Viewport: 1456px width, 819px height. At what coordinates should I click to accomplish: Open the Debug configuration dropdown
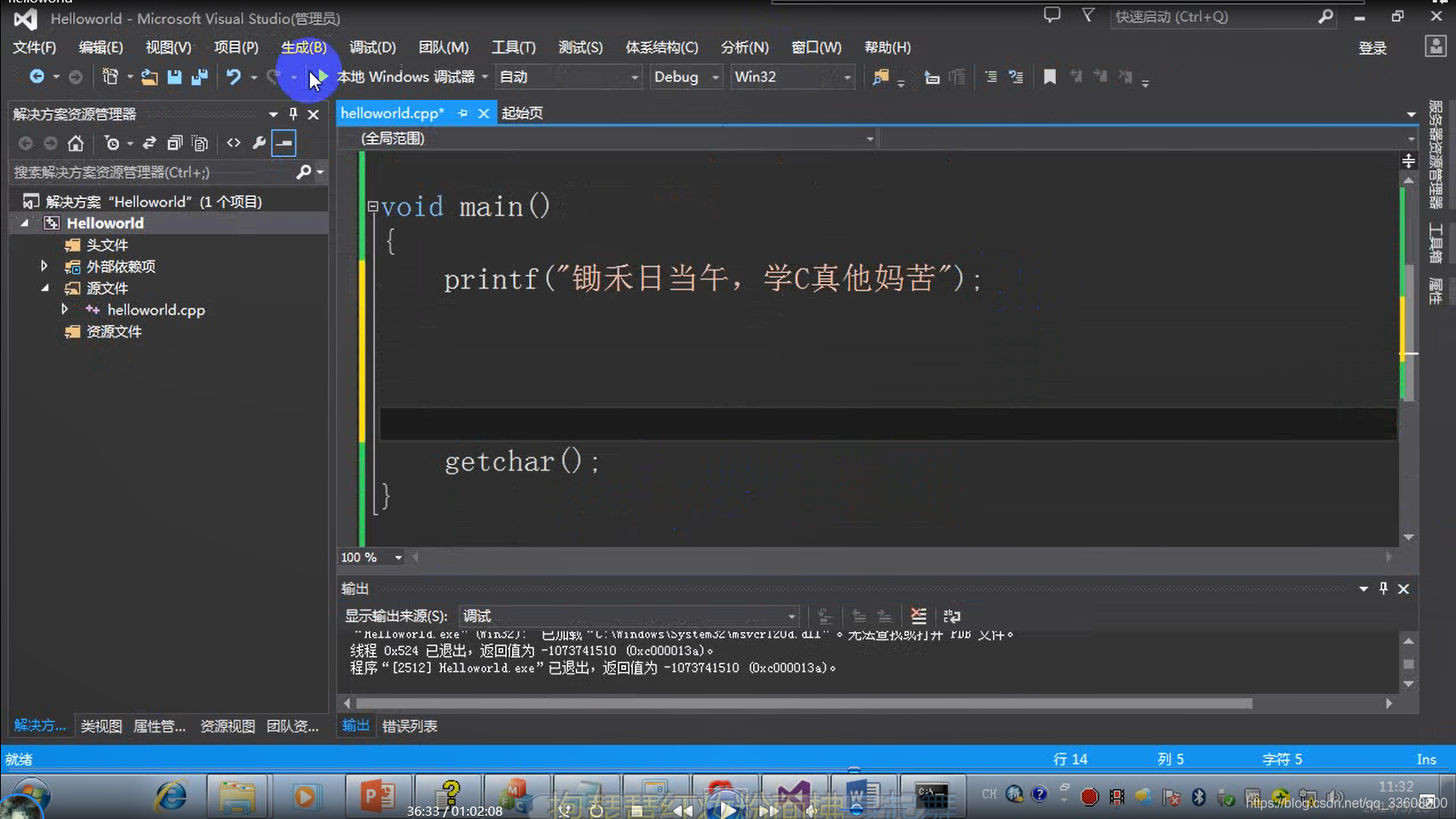click(716, 77)
